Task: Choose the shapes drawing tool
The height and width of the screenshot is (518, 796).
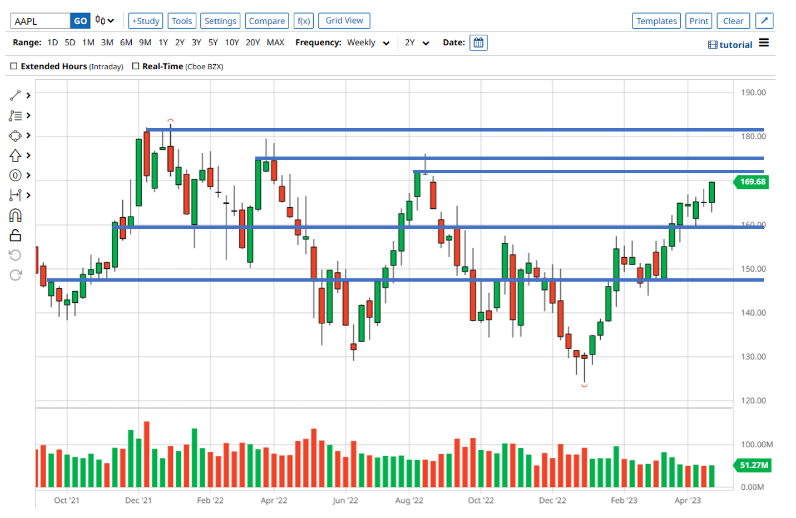Action: click(x=15, y=136)
